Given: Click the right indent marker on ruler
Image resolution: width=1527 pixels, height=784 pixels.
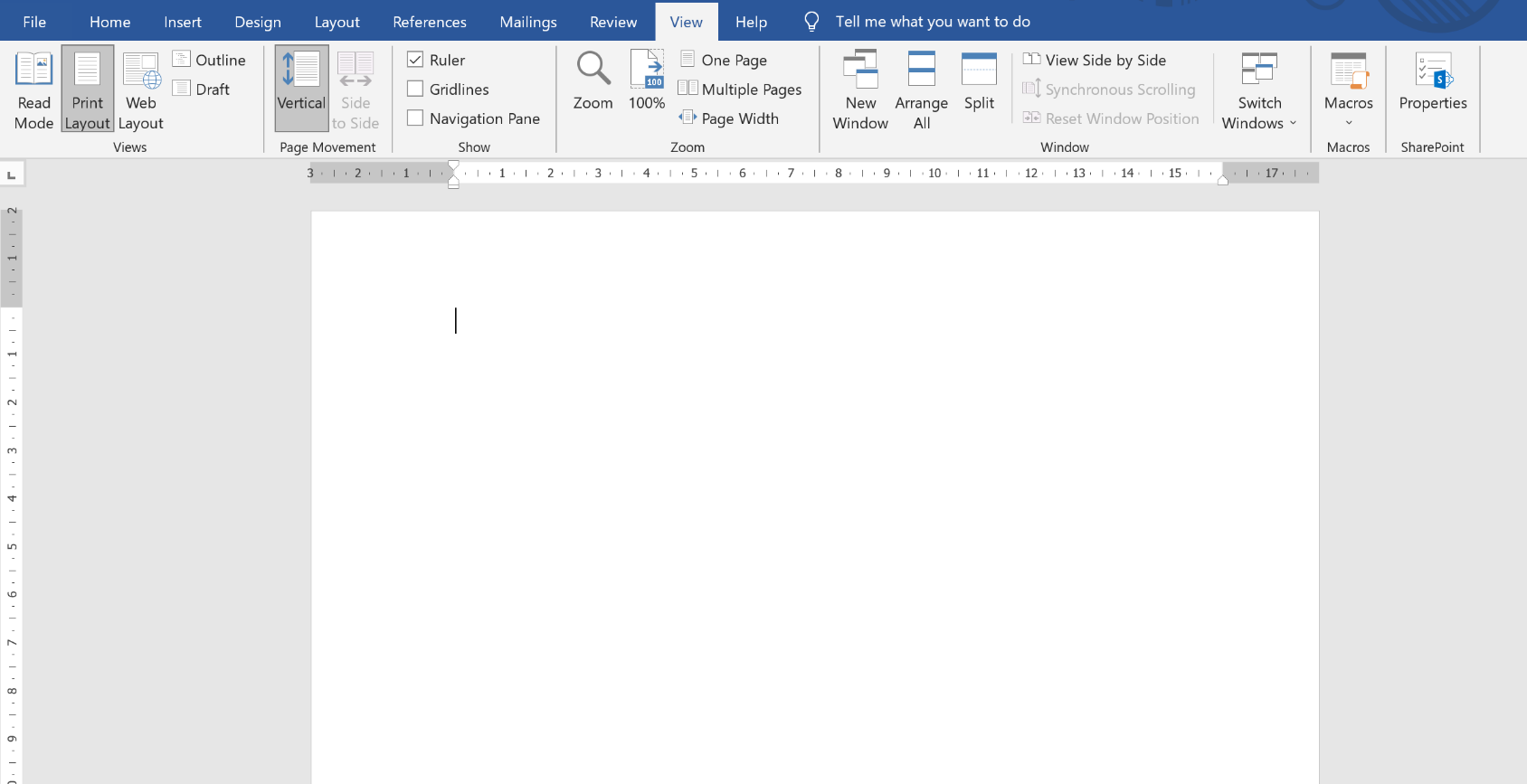Looking at the screenshot, I should pyautogui.click(x=1223, y=180).
